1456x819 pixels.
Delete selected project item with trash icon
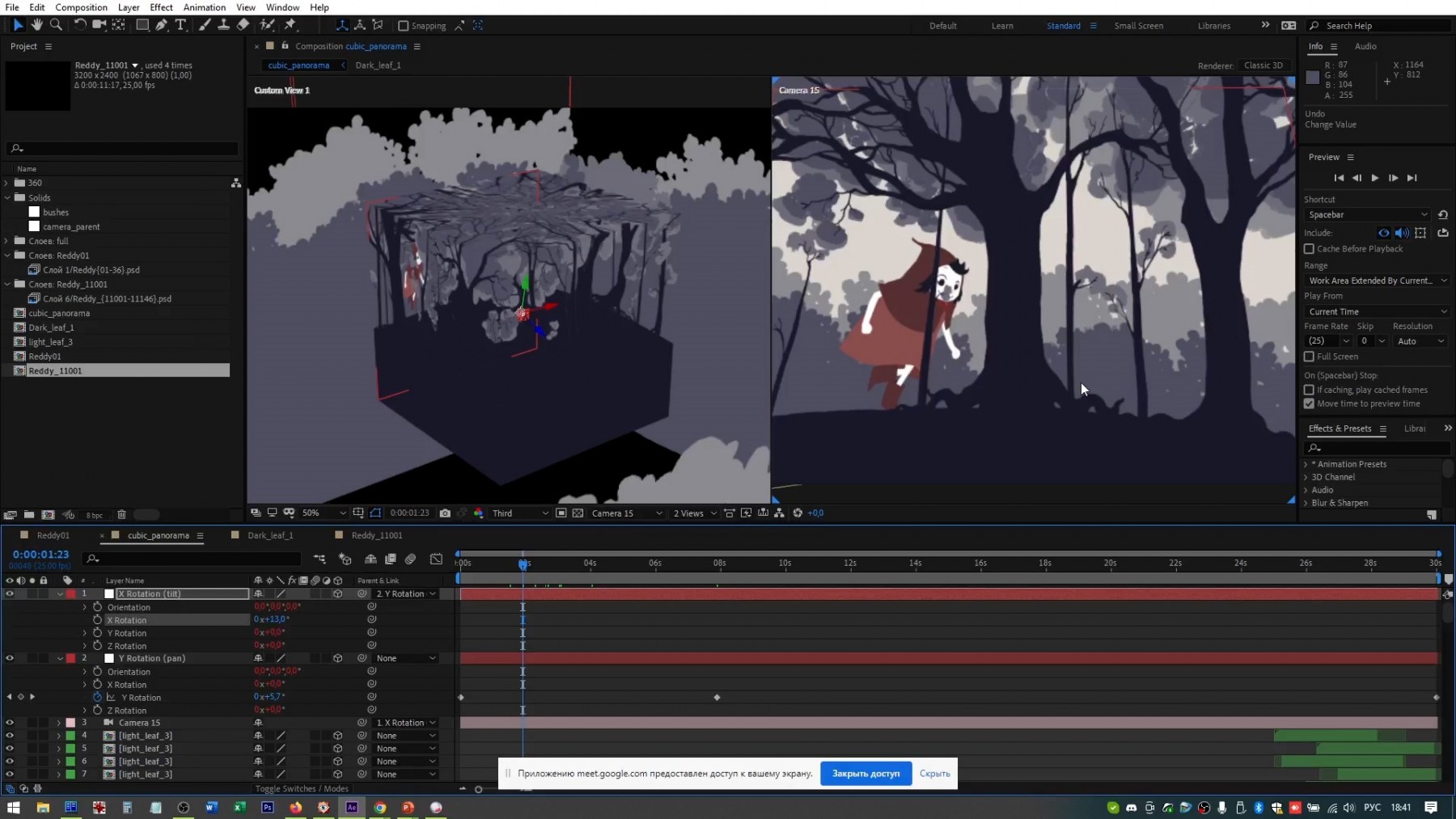click(x=121, y=515)
